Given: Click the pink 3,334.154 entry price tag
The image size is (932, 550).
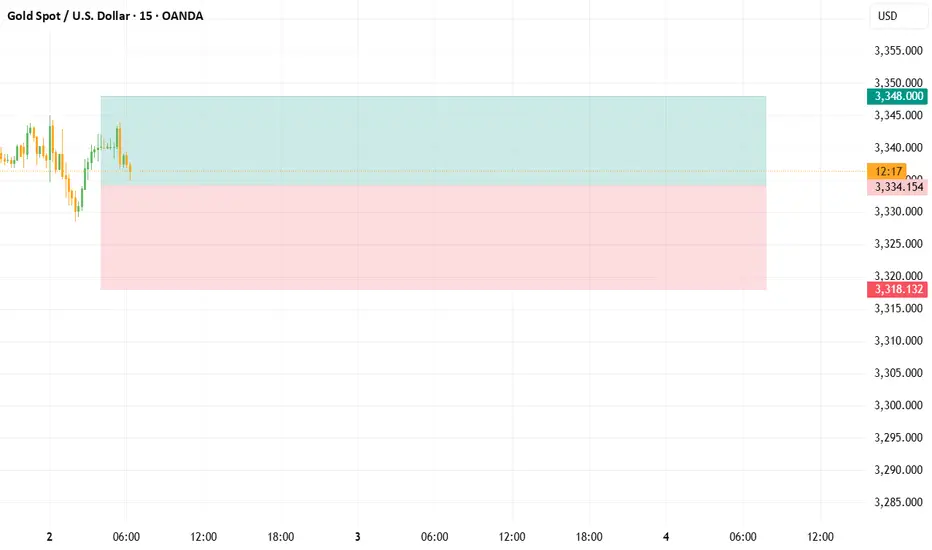Looking at the screenshot, I should [x=897, y=187].
